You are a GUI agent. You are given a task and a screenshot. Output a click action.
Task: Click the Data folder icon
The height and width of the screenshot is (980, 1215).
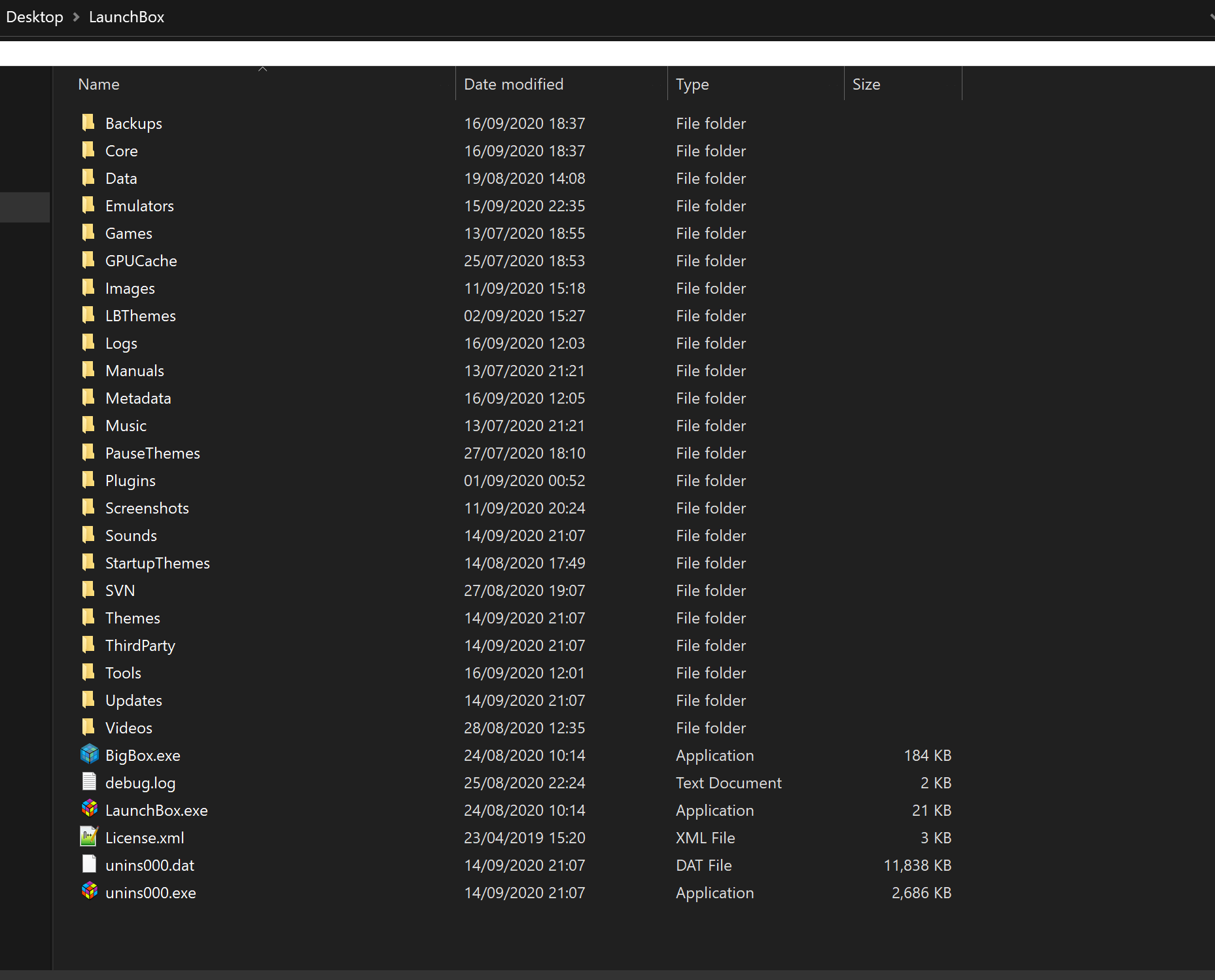[88, 177]
